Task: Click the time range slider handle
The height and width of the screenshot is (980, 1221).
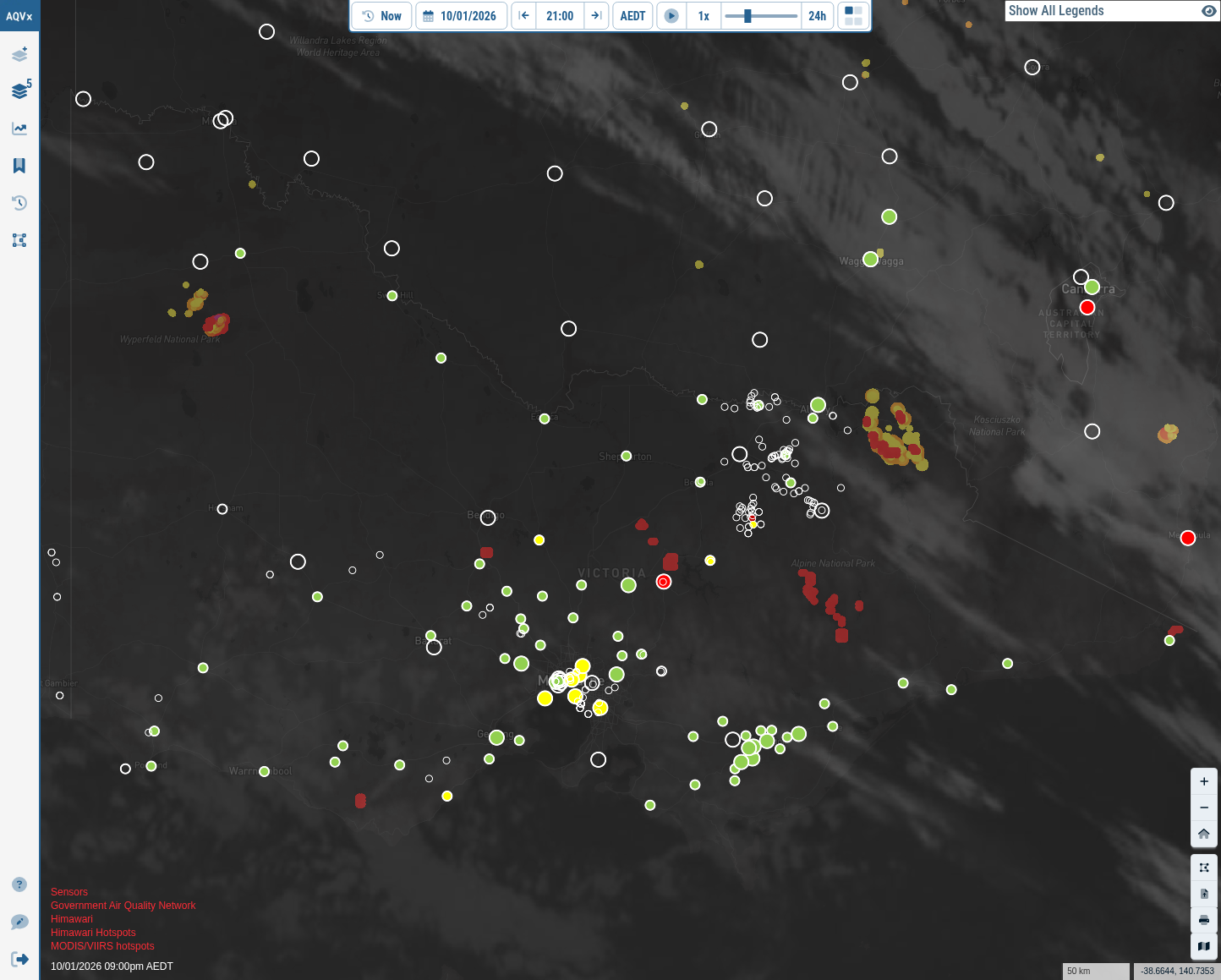Action: [x=747, y=16]
